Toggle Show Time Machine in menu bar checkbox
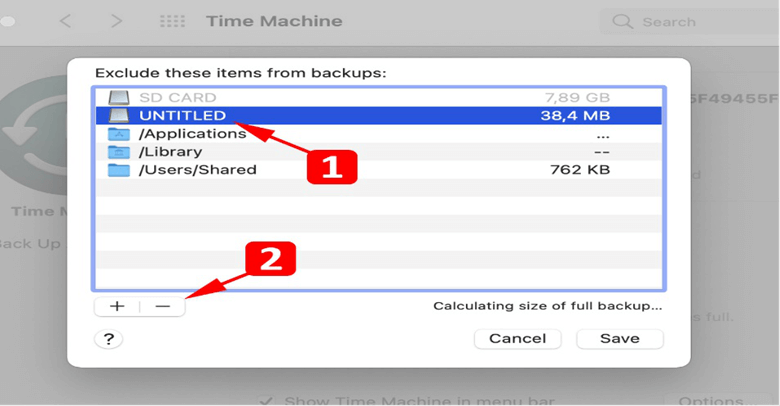The width and height of the screenshot is (780, 406). point(266,401)
